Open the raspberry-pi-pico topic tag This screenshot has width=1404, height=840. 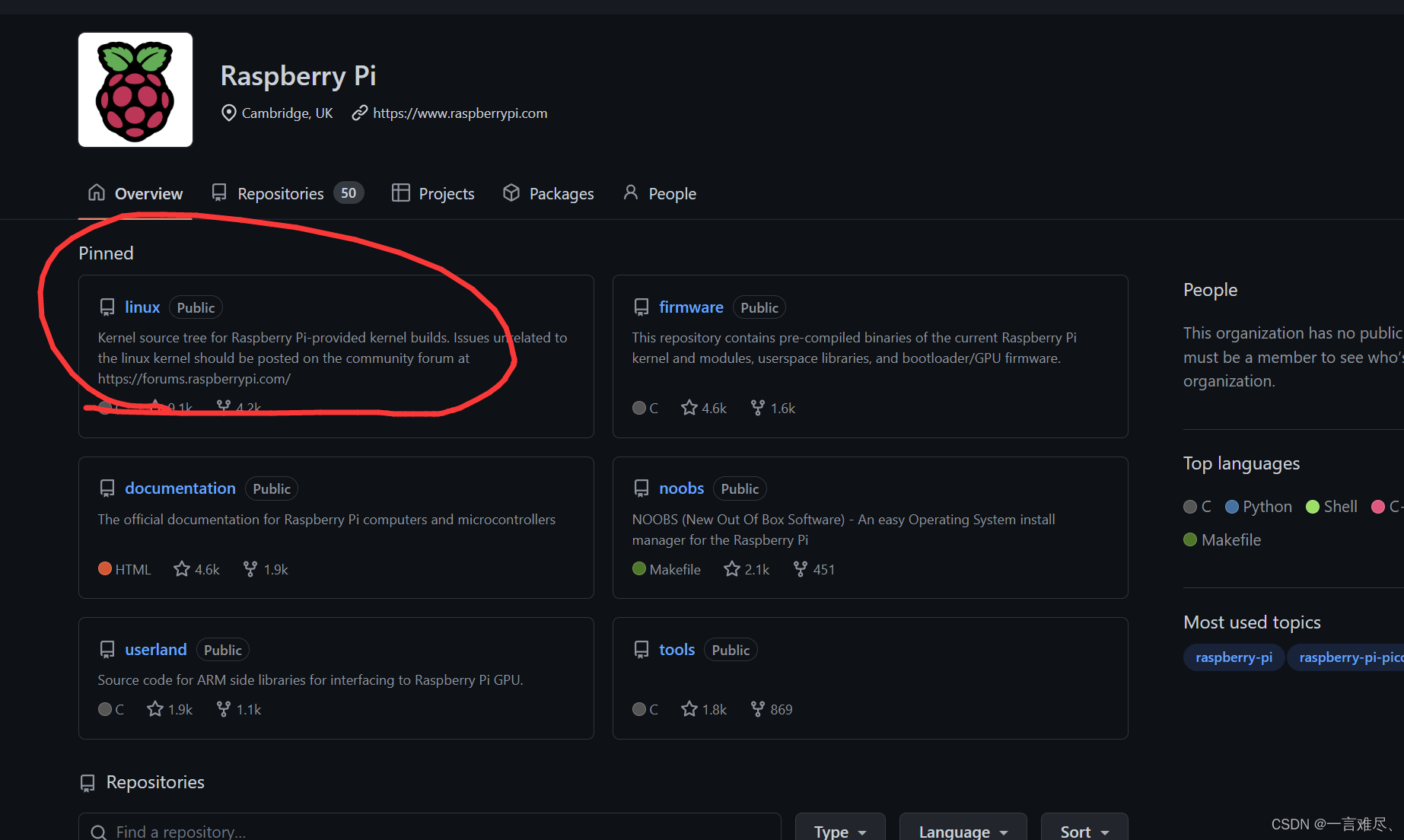tap(1346, 657)
